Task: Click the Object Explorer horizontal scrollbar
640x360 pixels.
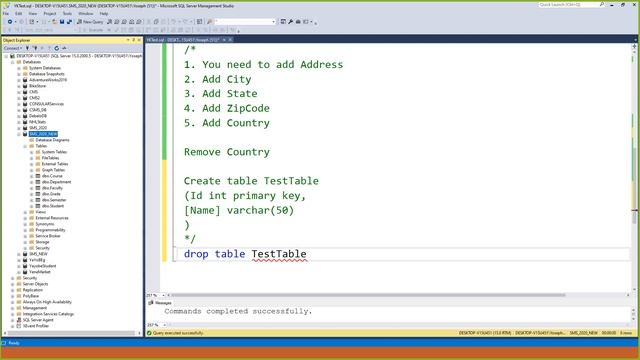Action: [x=71, y=333]
